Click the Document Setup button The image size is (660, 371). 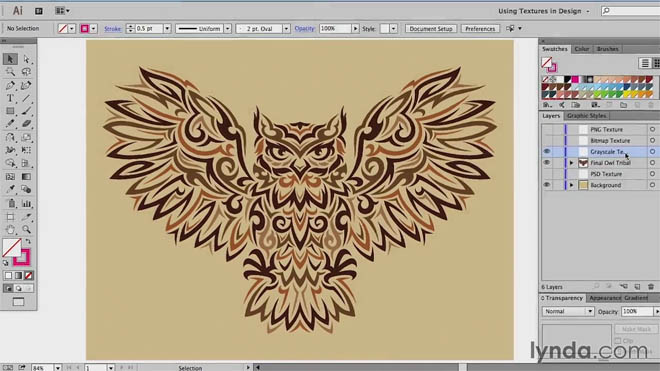click(431, 29)
